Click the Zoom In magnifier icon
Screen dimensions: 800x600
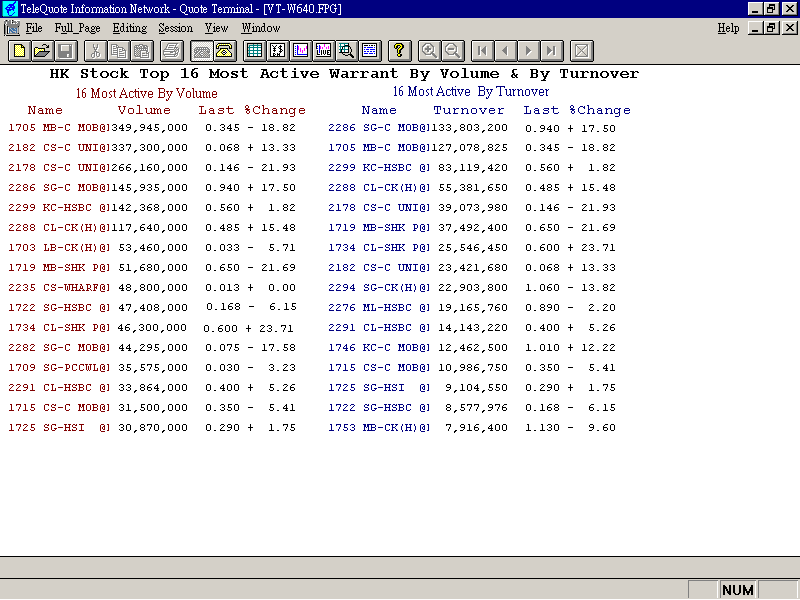tap(429, 51)
